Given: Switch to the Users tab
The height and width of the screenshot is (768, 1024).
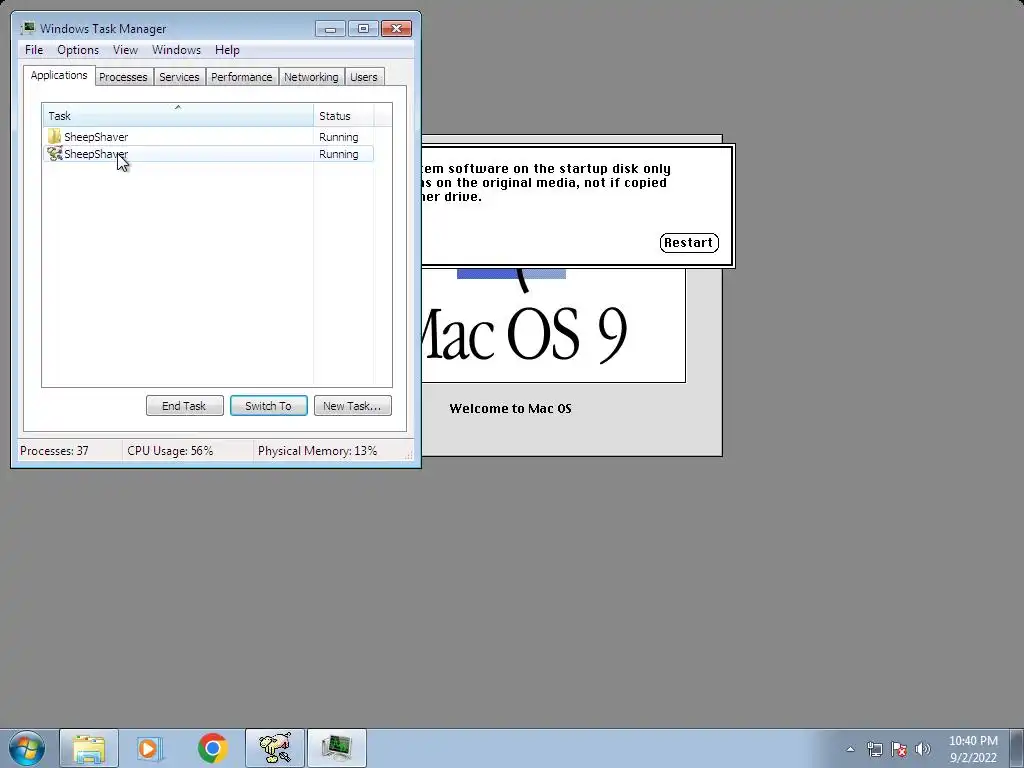Looking at the screenshot, I should click(364, 77).
